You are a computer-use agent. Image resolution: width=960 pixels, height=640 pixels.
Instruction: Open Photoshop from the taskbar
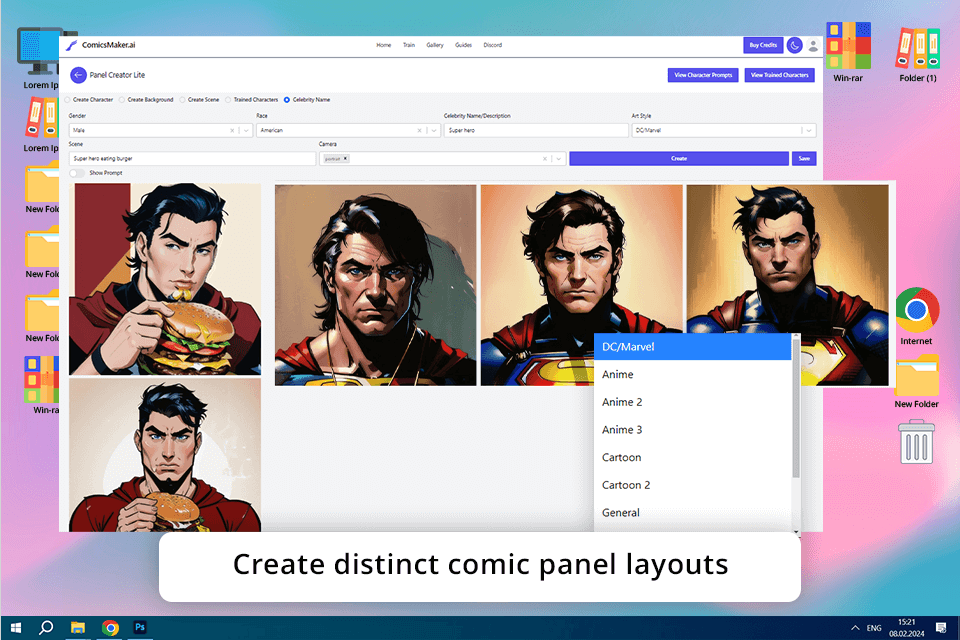click(x=140, y=628)
